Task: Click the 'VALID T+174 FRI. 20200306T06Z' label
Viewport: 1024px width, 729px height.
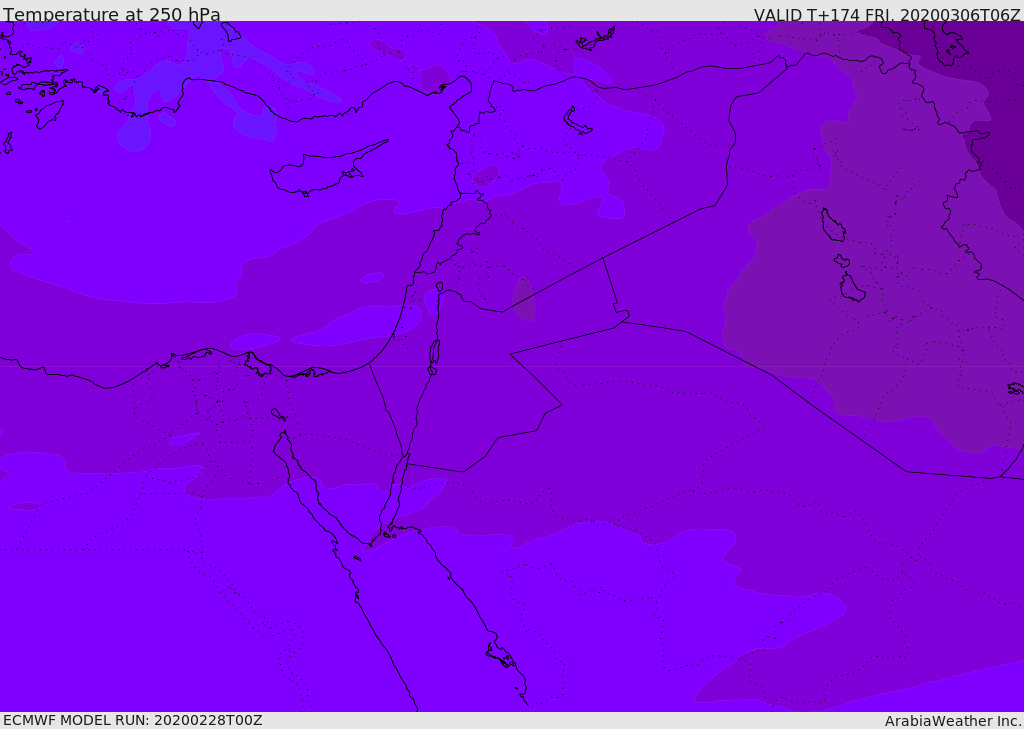Action: tap(886, 14)
